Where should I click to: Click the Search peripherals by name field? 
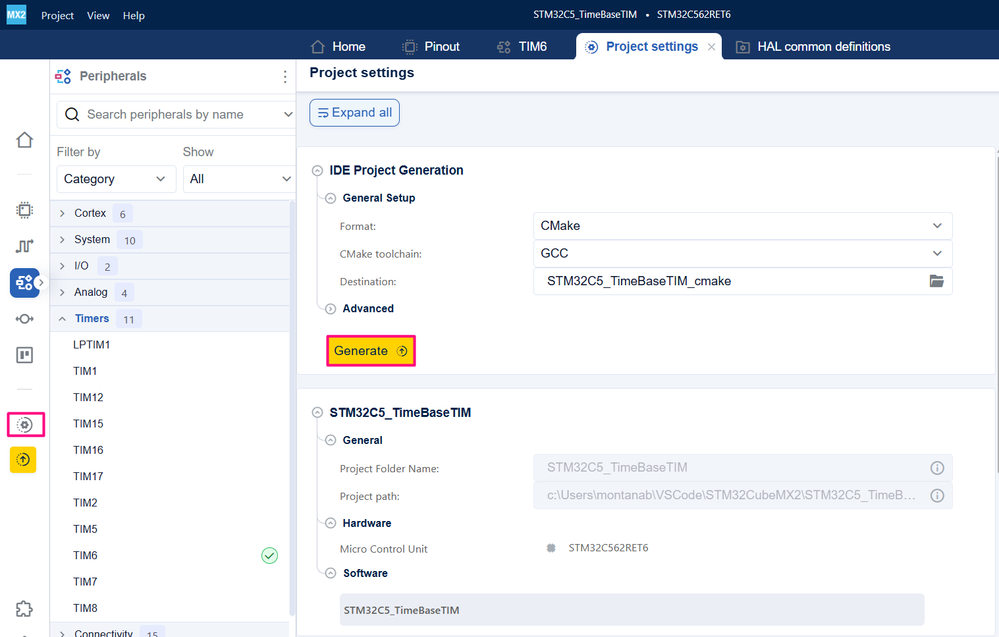pos(175,115)
